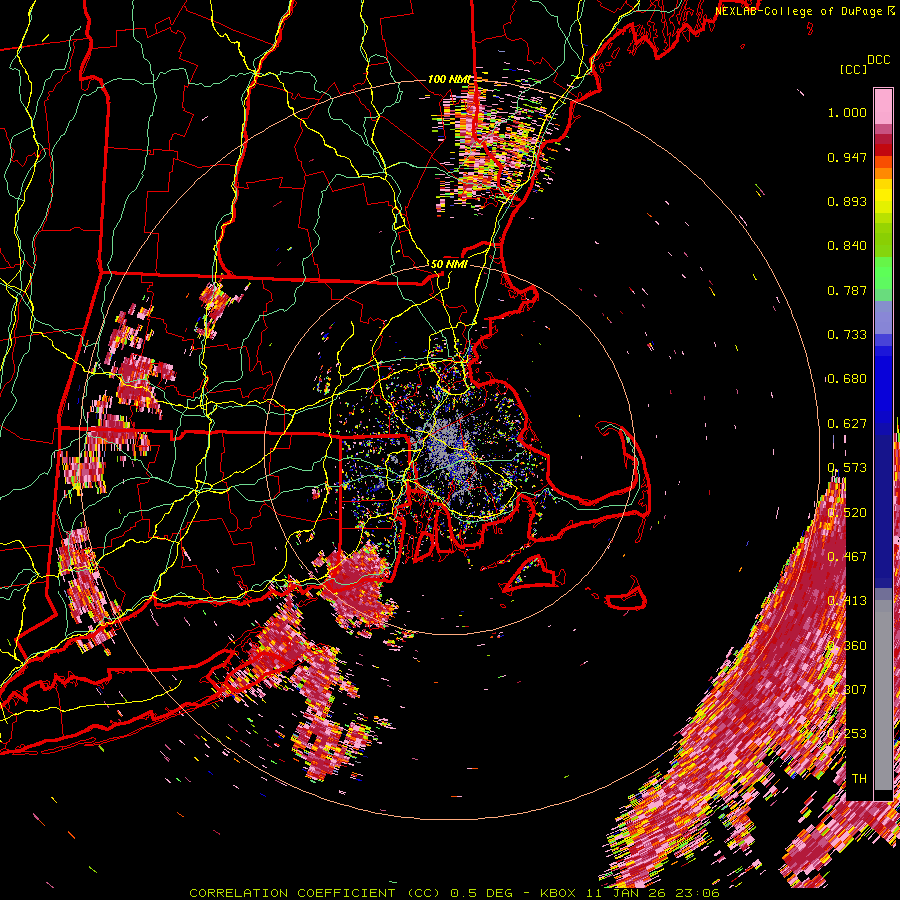Click the KBOX radar site identifier
The height and width of the screenshot is (900, 900).
pos(558,893)
